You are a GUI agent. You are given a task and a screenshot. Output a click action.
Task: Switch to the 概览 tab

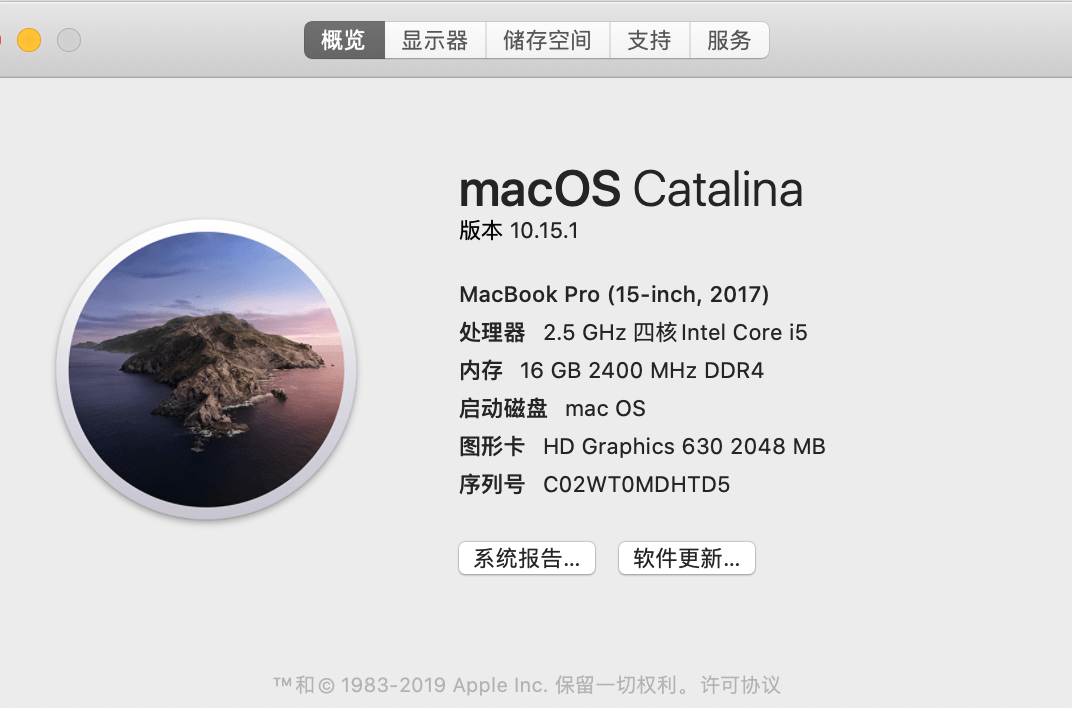345,40
